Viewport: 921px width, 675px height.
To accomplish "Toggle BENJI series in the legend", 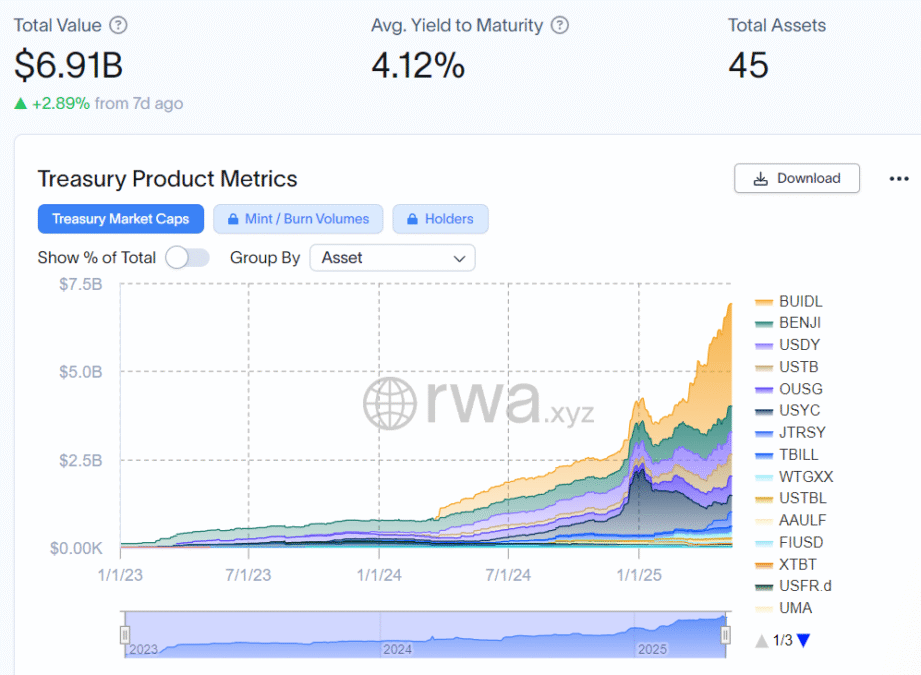I will pos(788,323).
